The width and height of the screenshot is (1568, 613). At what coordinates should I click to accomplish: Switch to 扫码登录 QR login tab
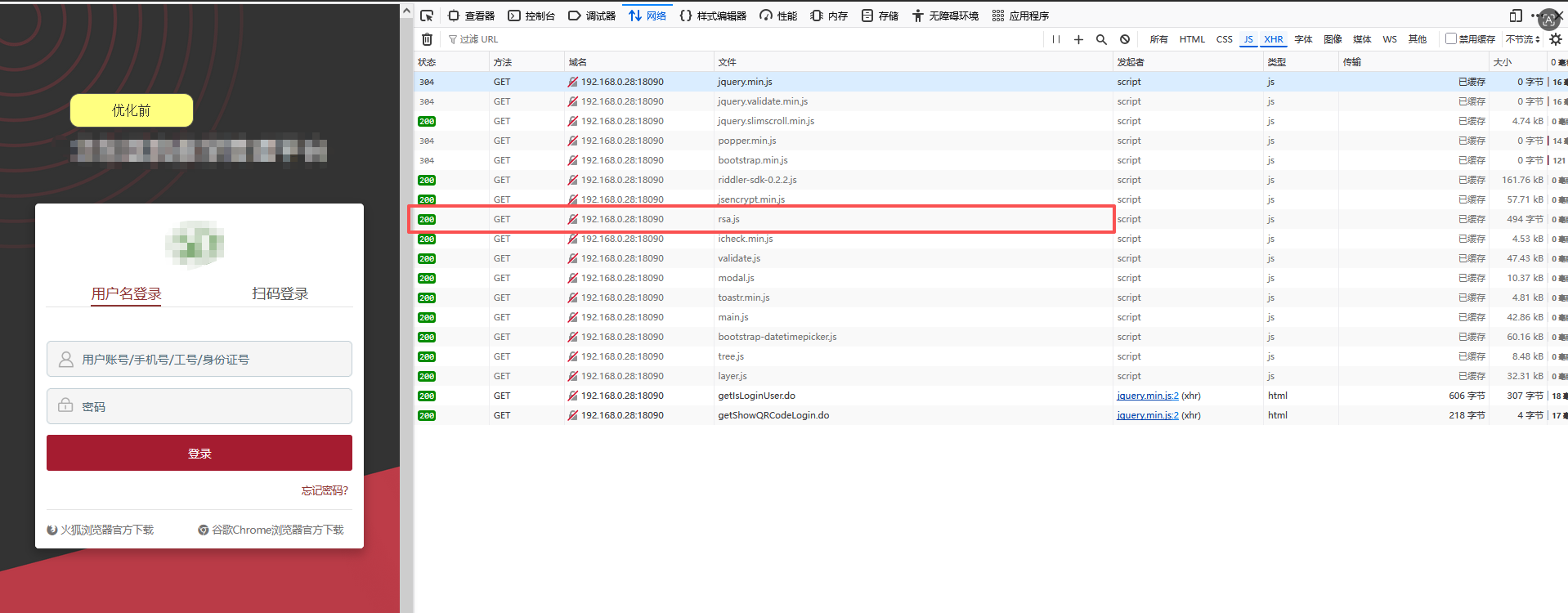pyautogui.click(x=280, y=293)
